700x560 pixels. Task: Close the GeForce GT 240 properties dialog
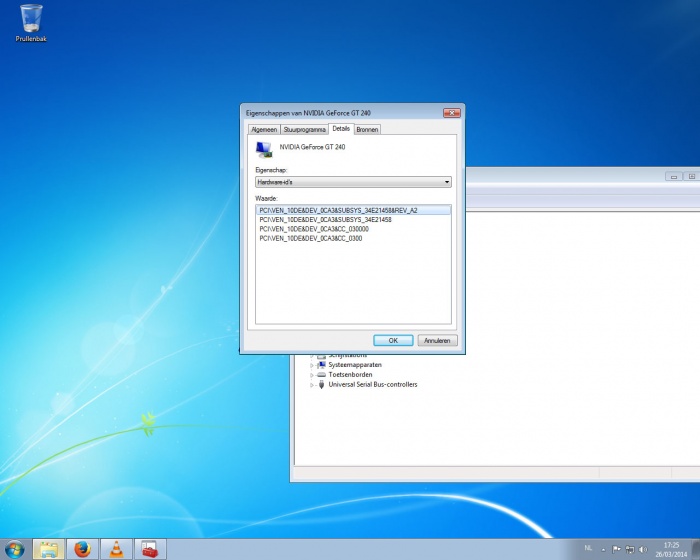coord(451,113)
